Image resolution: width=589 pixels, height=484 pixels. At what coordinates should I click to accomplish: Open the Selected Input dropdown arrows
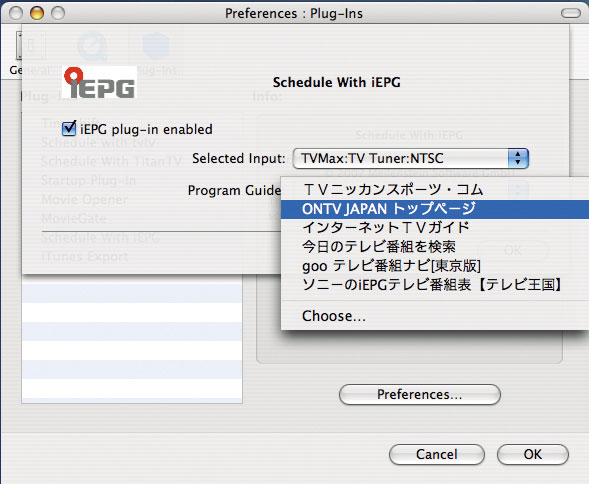(x=518, y=158)
